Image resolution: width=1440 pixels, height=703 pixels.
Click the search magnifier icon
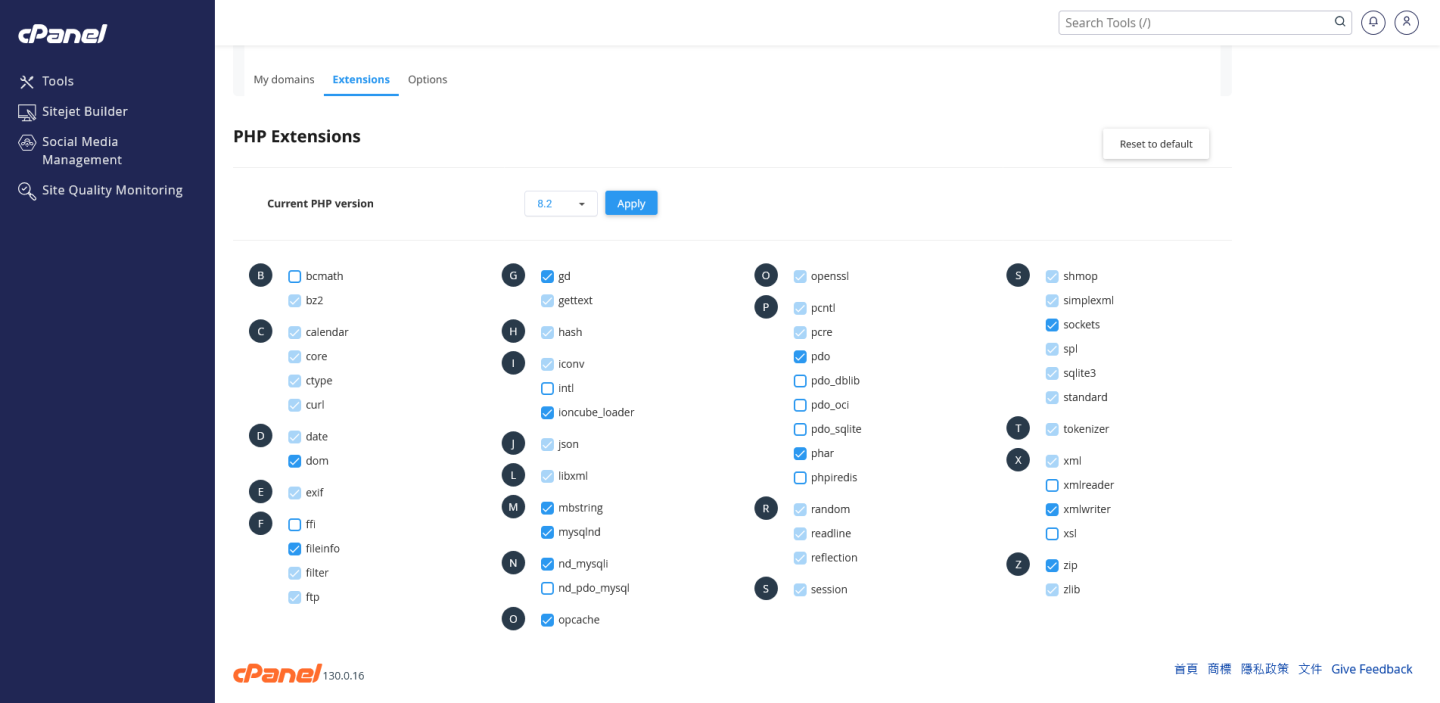tap(1340, 22)
